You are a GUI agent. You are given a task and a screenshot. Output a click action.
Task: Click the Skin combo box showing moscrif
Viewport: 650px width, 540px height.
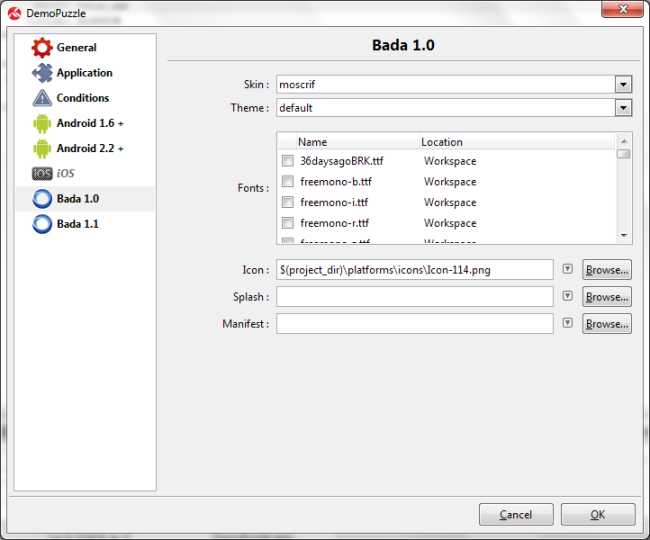point(454,85)
